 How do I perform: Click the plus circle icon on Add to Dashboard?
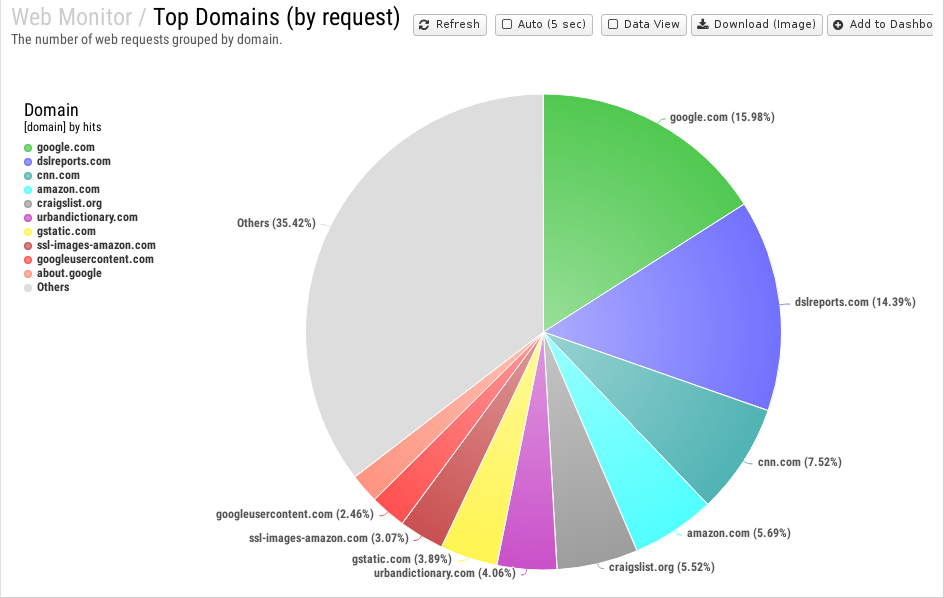pos(838,25)
